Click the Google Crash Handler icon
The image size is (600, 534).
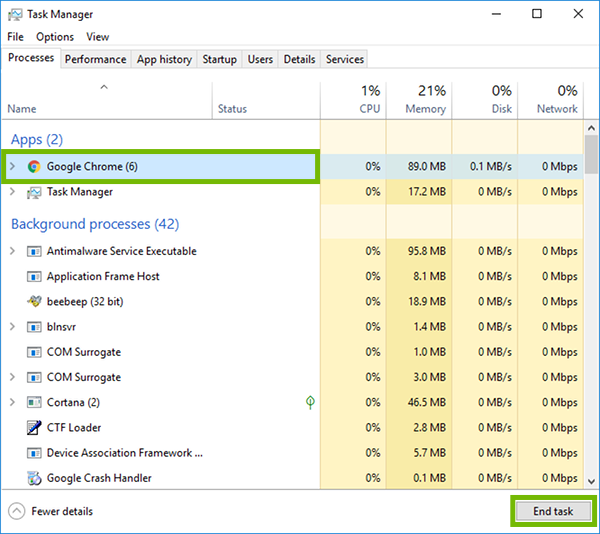coord(34,478)
